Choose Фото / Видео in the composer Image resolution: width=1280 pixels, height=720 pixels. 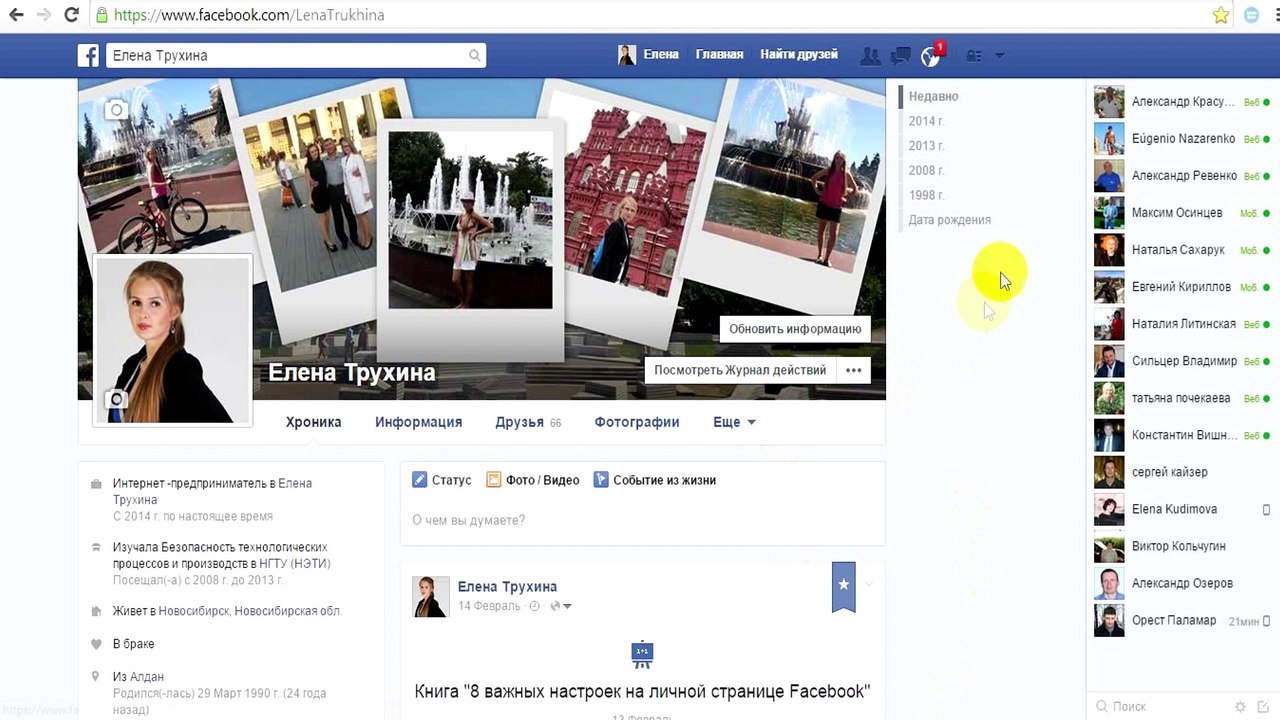[x=533, y=480]
